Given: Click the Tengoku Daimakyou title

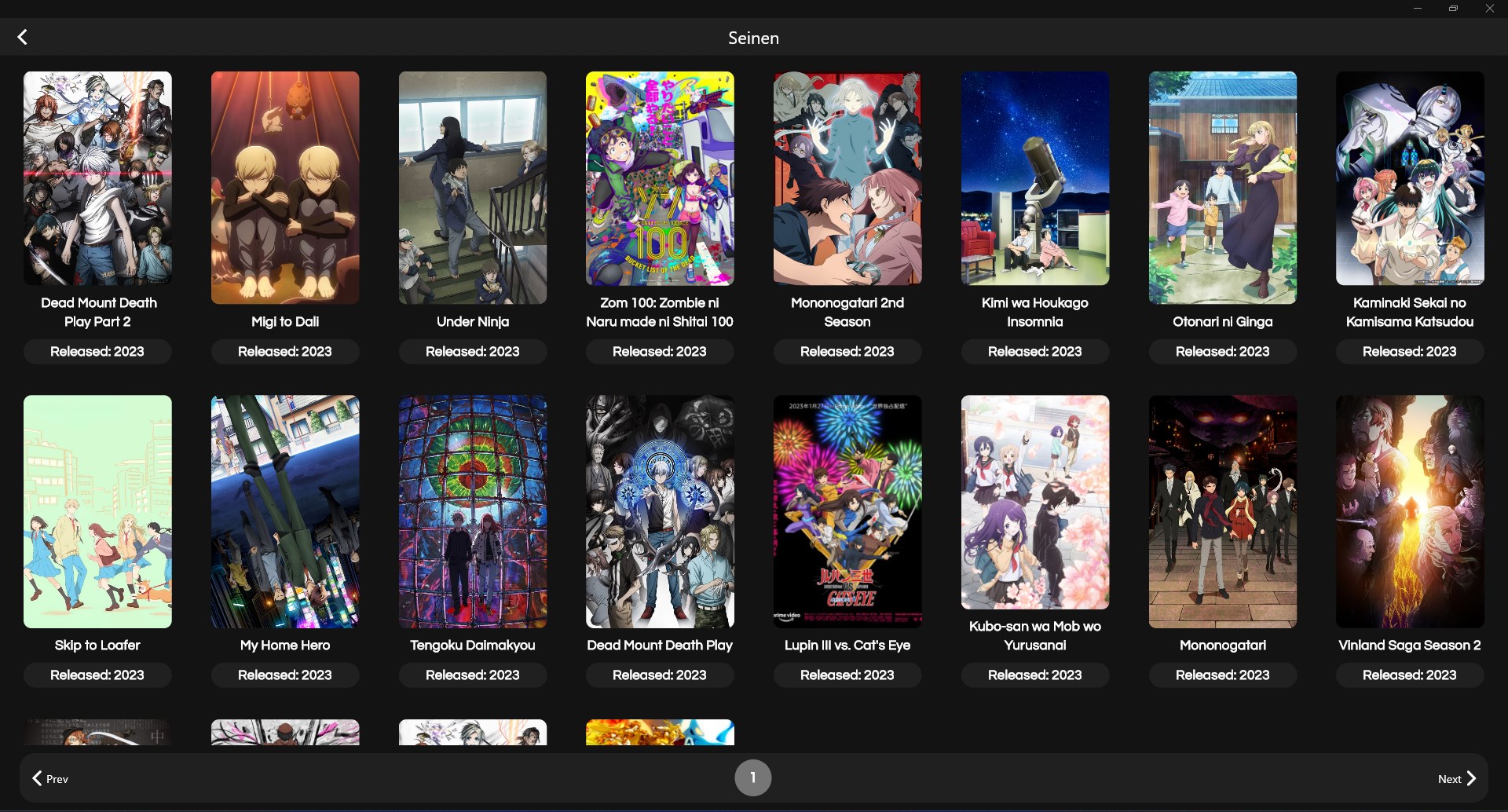Looking at the screenshot, I should 473,646.
